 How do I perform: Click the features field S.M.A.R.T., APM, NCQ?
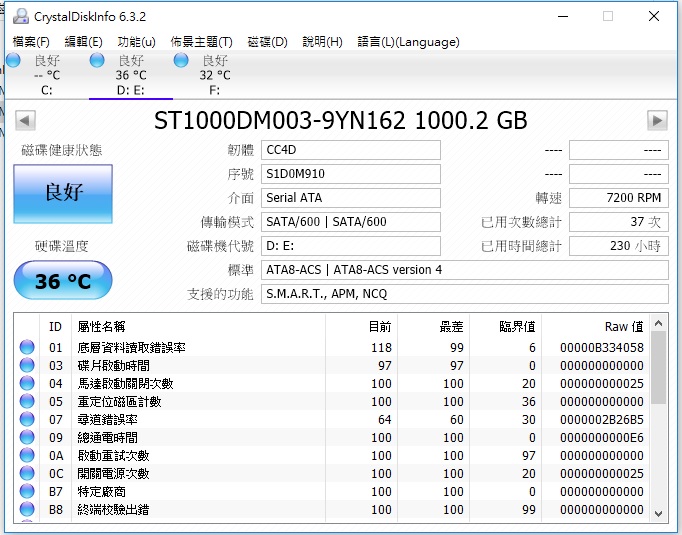(465, 294)
